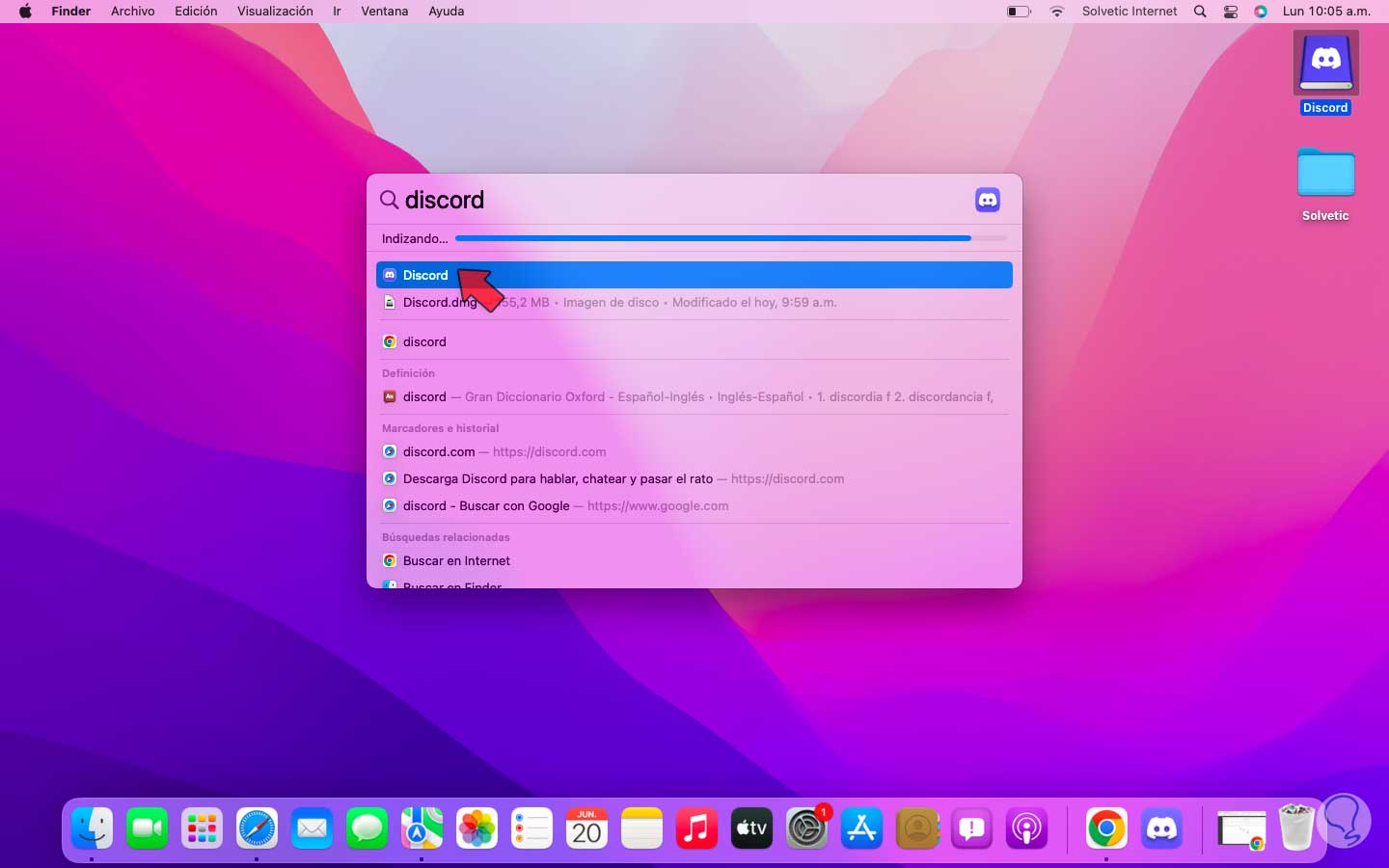Open the Photos app in Dock
Image resolution: width=1389 pixels, height=868 pixels.
point(477,828)
